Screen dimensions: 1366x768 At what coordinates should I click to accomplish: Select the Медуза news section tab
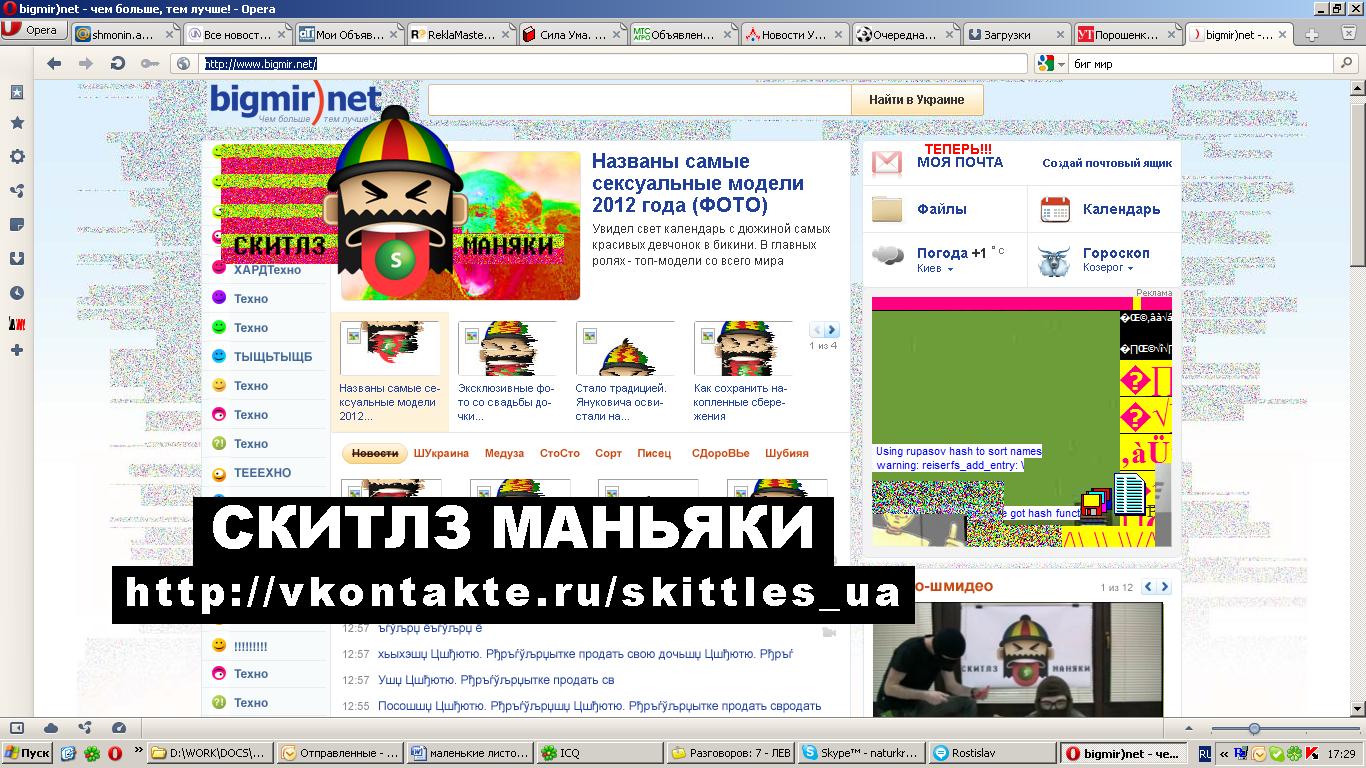[504, 453]
